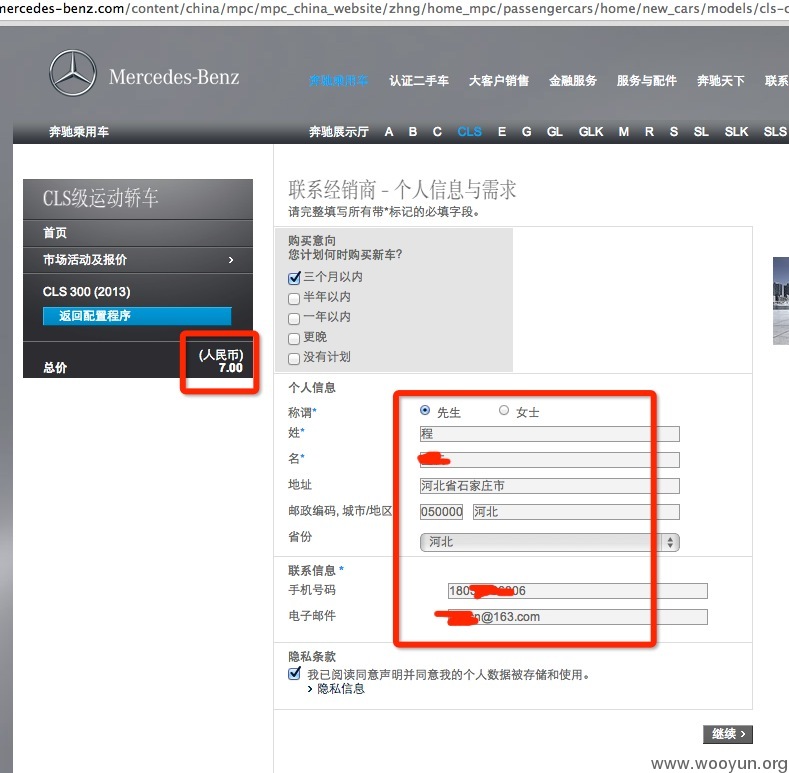Select model class B
This screenshot has height=773, width=789.
coord(413,132)
